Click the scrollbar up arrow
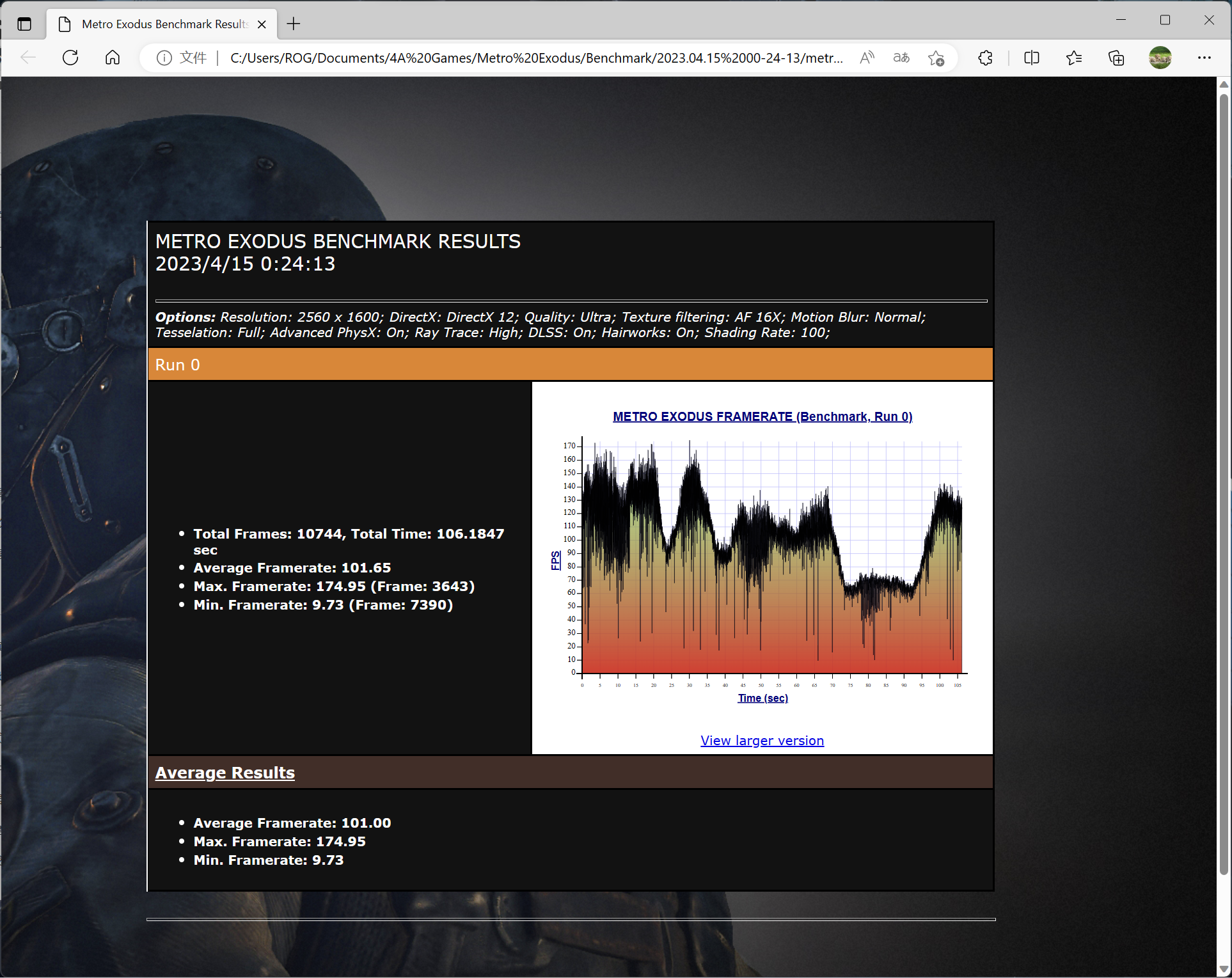 click(x=1224, y=84)
